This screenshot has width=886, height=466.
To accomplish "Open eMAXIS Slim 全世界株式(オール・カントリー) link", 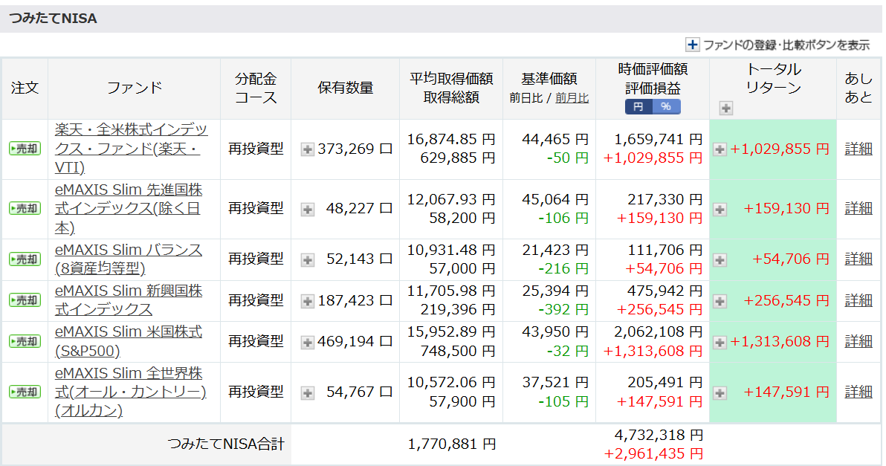I will [131, 391].
